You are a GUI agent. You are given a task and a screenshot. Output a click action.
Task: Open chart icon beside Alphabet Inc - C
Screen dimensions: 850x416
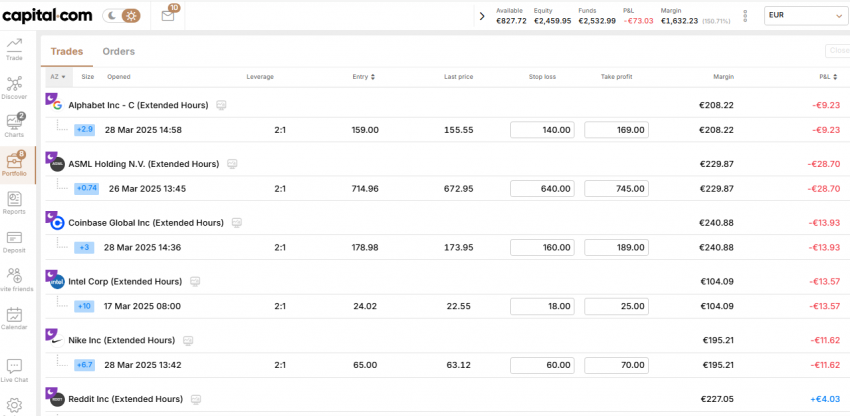point(221,105)
